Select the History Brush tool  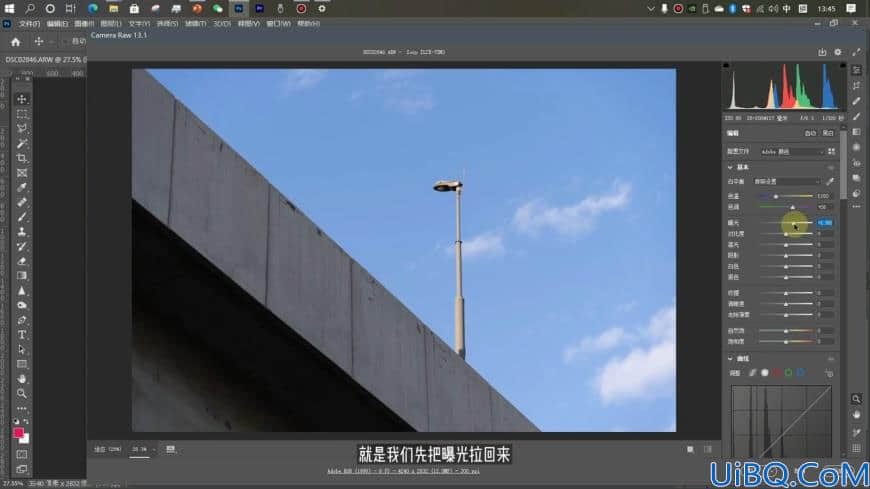(x=22, y=246)
